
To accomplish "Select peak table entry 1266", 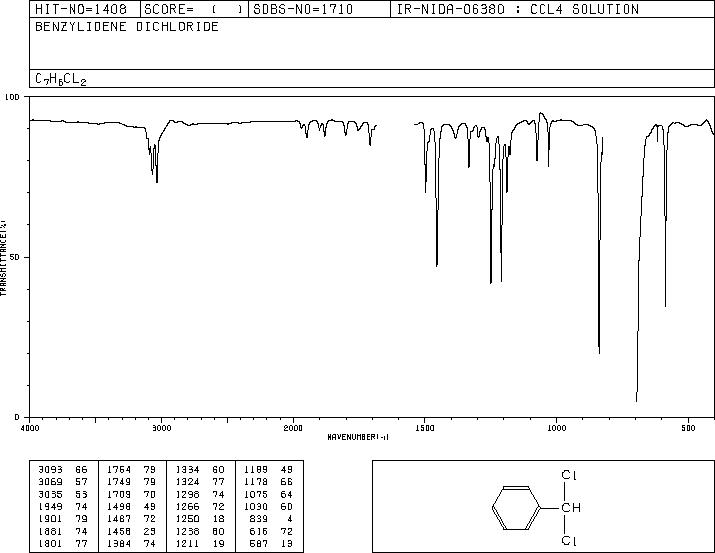I will (187, 506).
